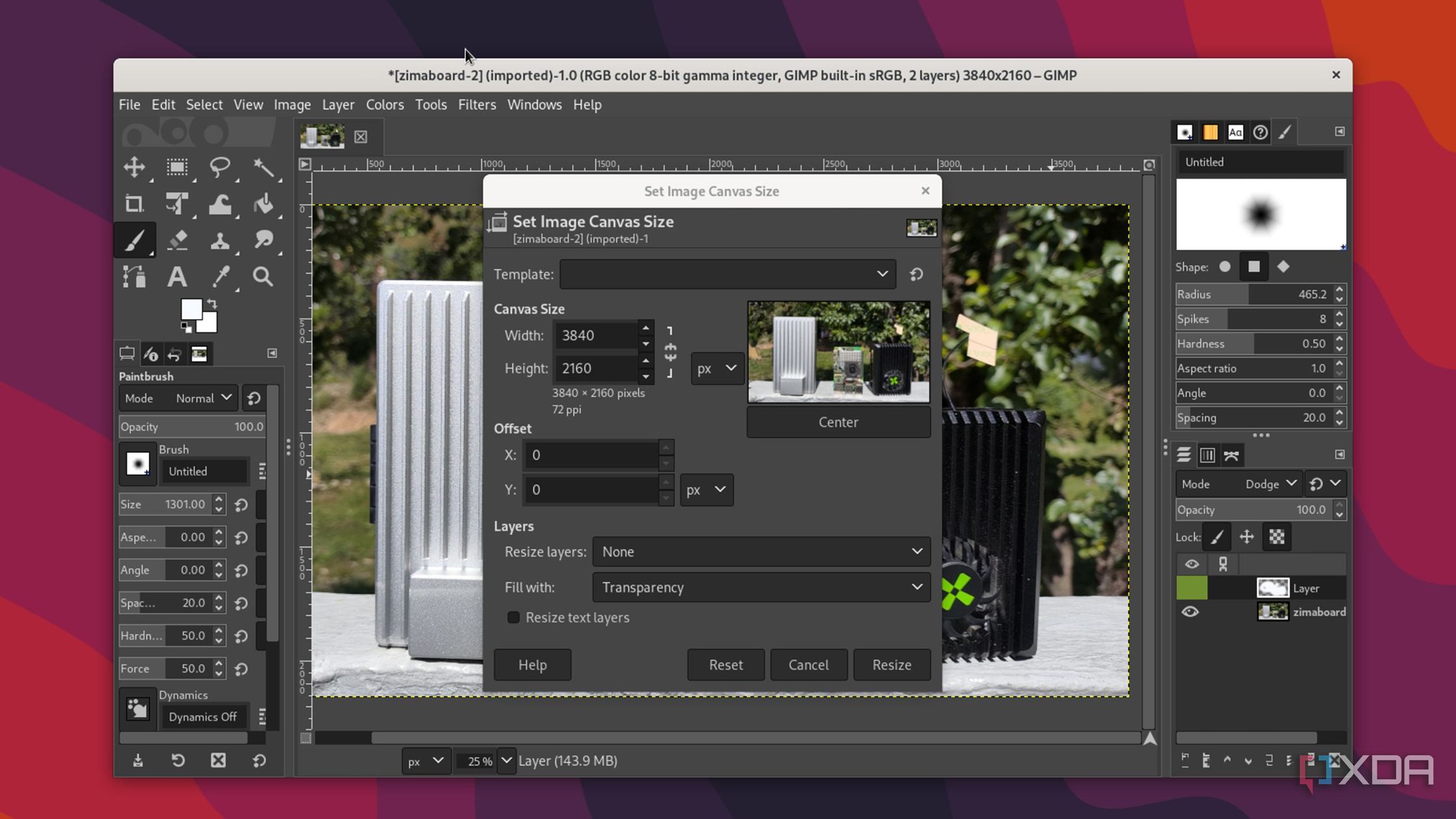Open the Template dropdown
The image size is (1456, 819).
[x=727, y=274]
